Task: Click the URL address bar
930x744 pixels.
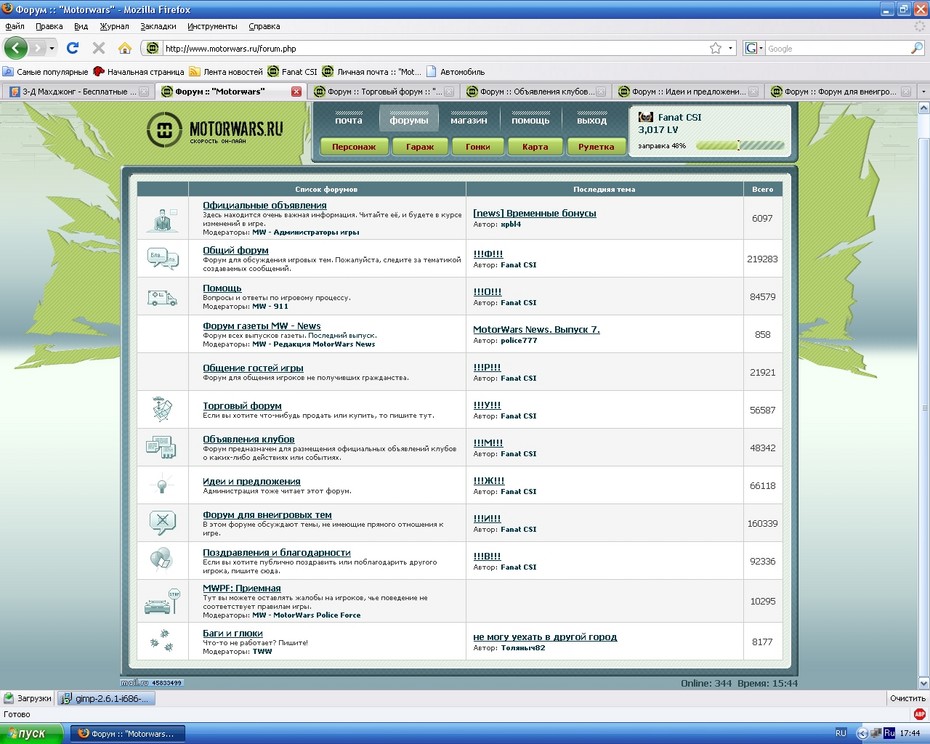Action: pyautogui.click(x=436, y=49)
